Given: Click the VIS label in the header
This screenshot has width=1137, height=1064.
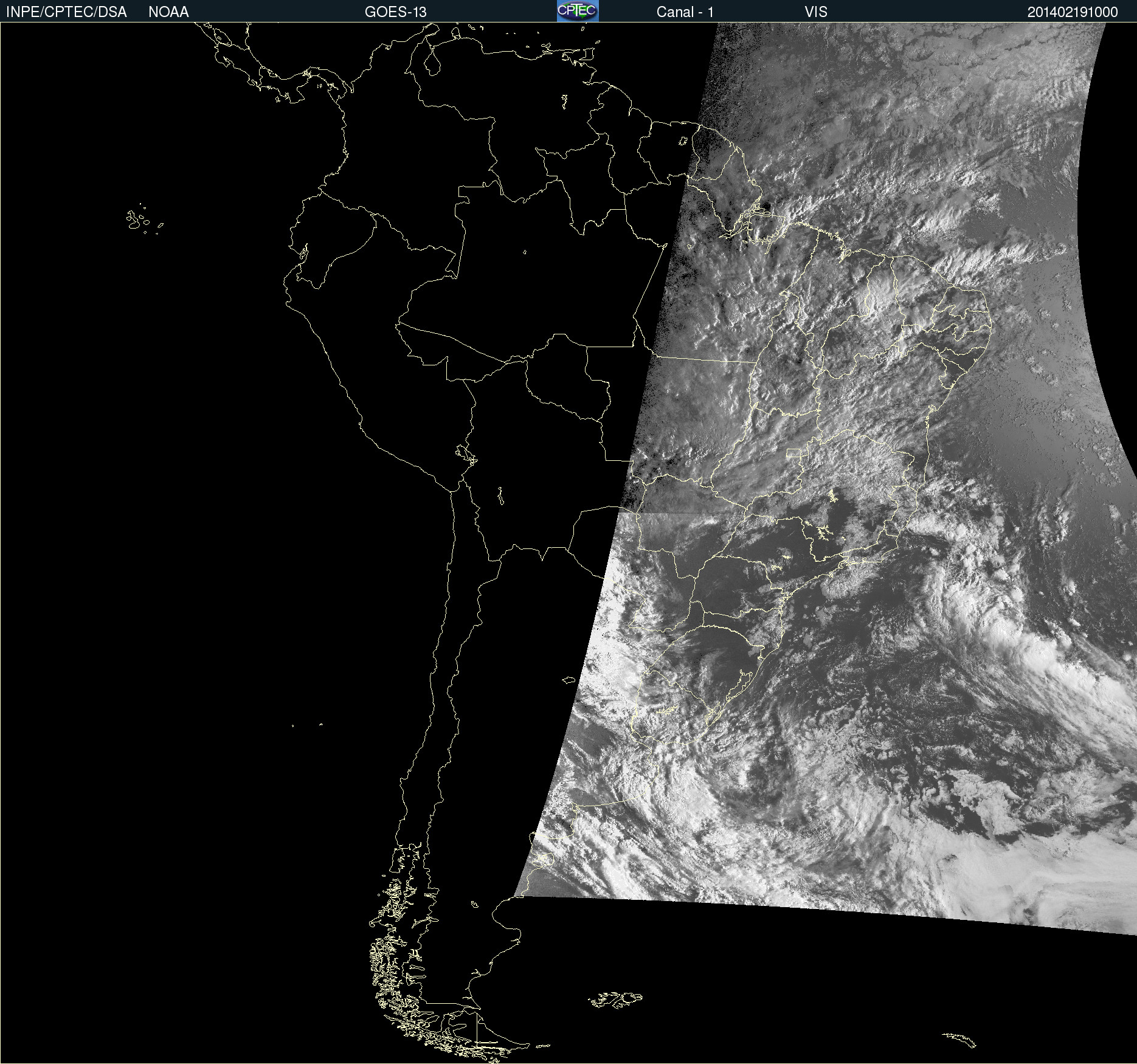Looking at the screenshot, I should click(x=816, y=12).
